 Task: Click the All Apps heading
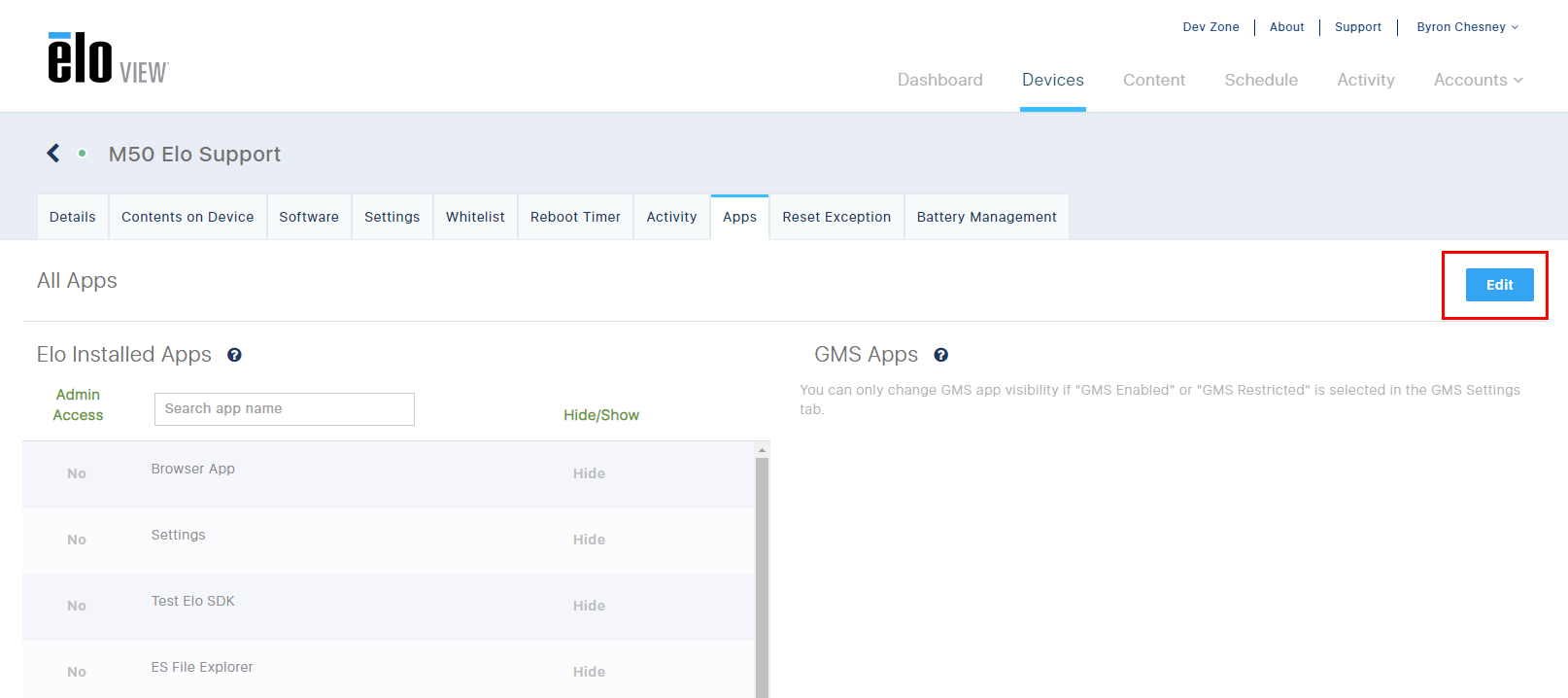(77, 281)
